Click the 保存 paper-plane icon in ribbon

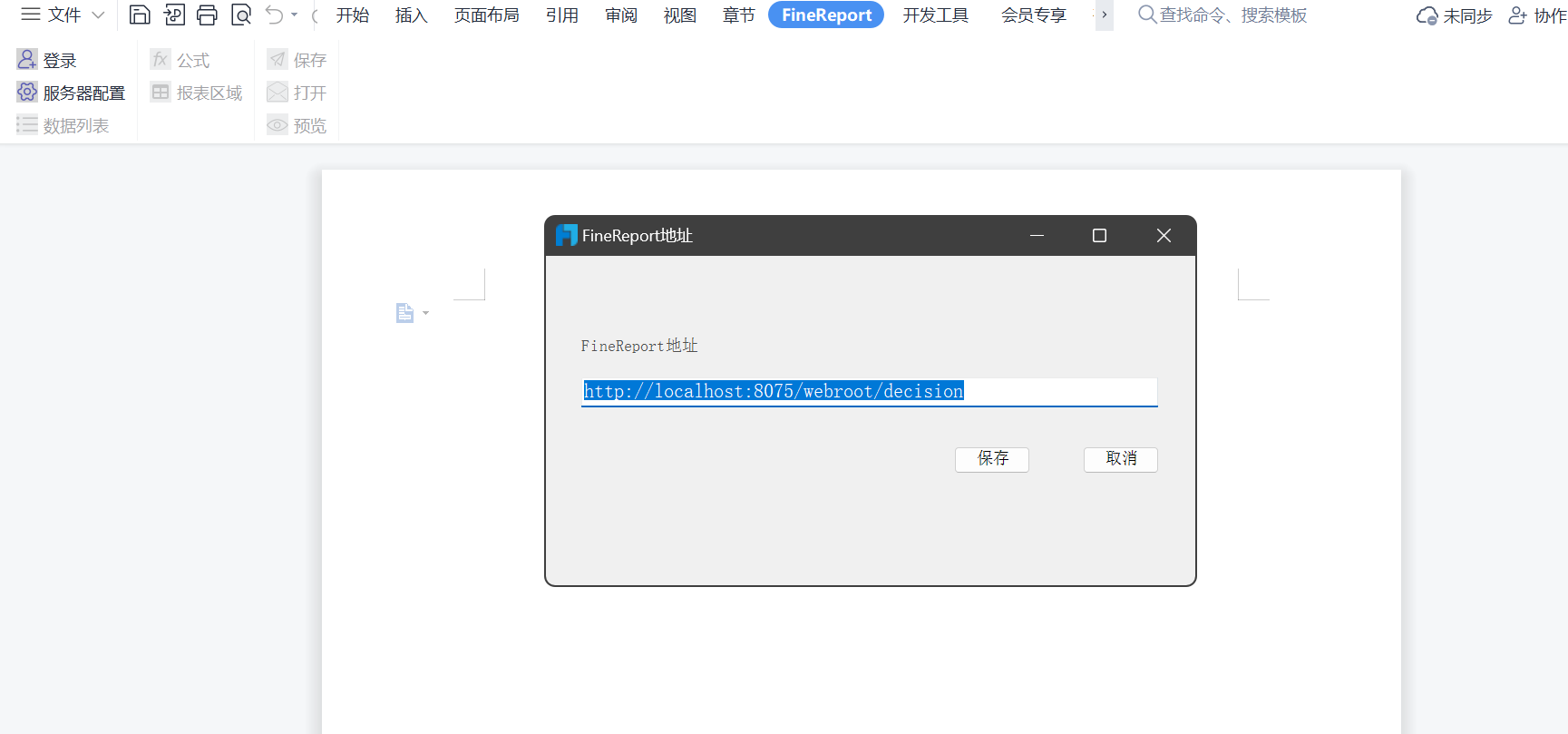coord(278,60)
